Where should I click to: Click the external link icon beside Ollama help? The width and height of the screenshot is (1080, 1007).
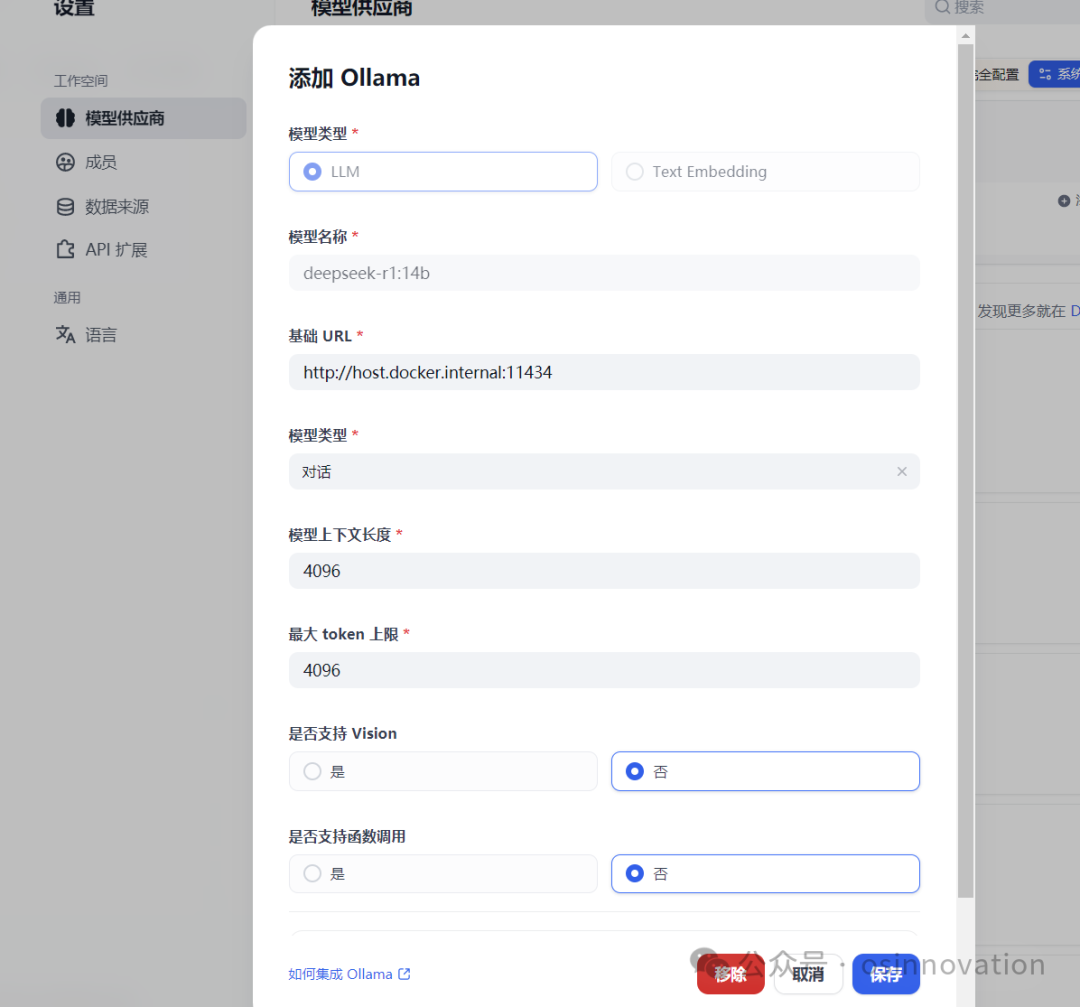404,974
